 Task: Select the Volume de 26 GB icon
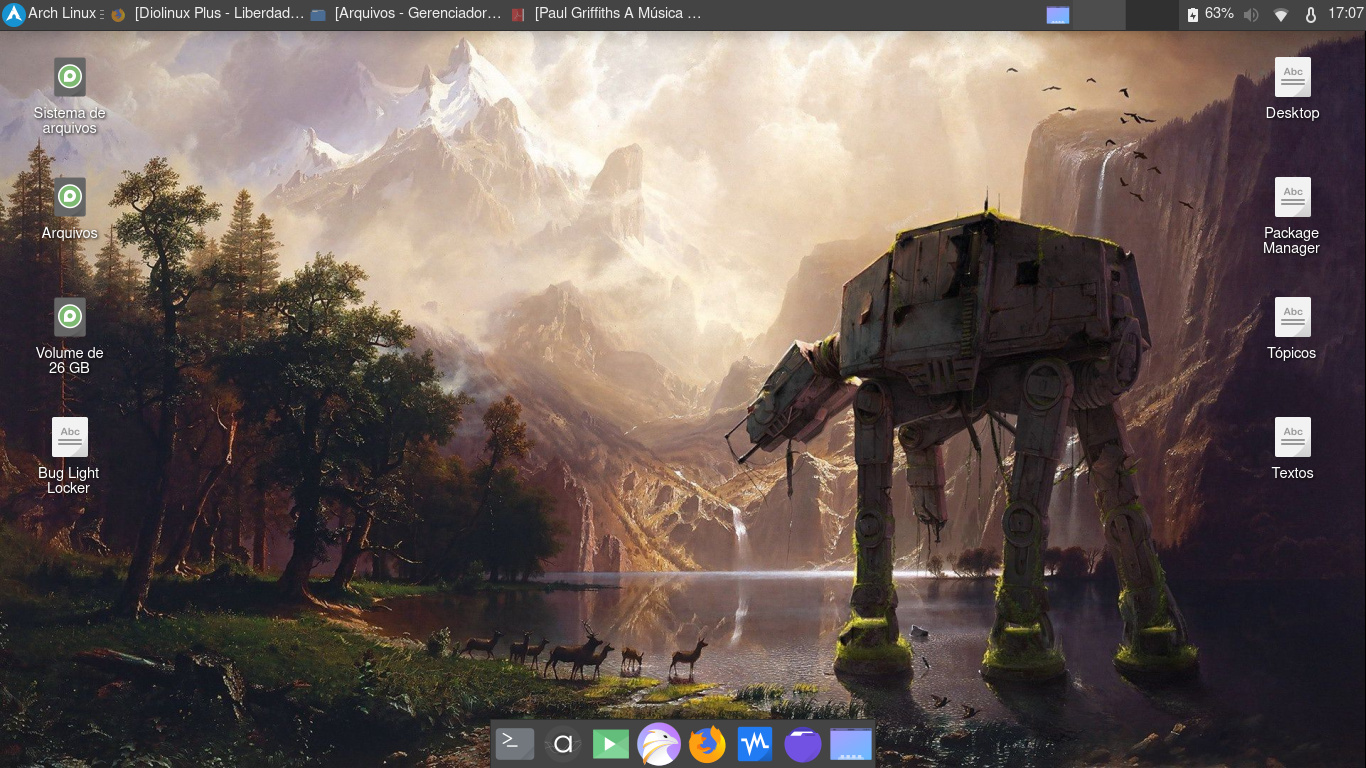[x=70, y=335]
